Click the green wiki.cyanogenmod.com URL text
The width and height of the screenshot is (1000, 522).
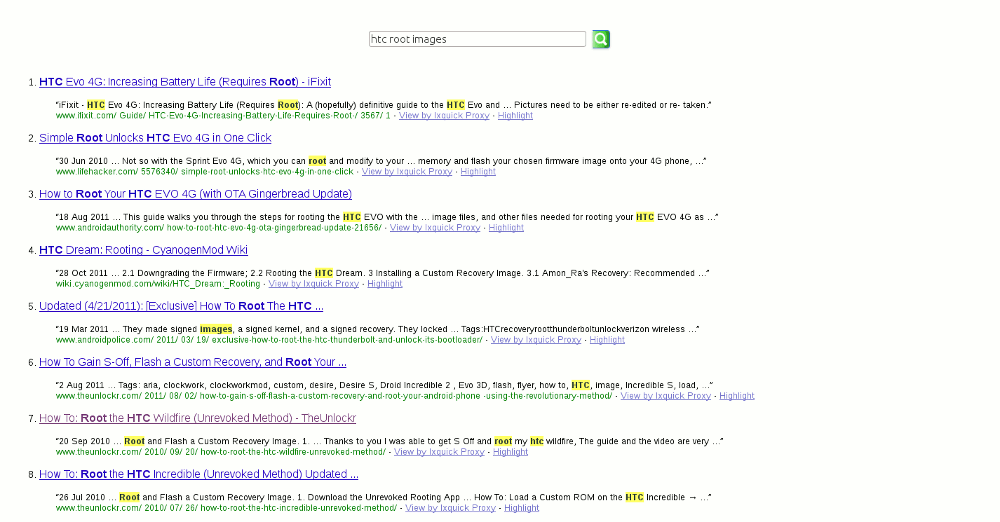158,284
